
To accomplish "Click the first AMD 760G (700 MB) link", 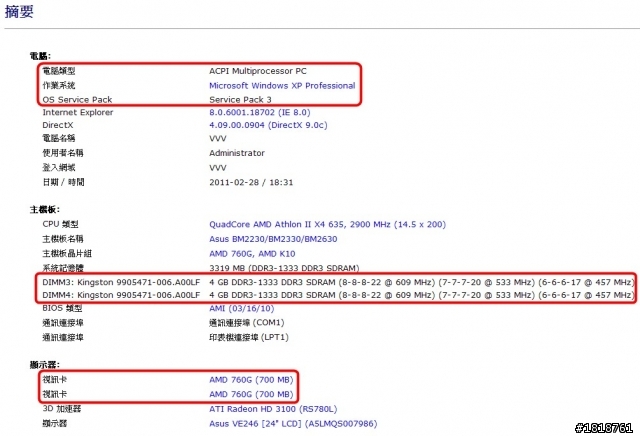I will 251,380.
